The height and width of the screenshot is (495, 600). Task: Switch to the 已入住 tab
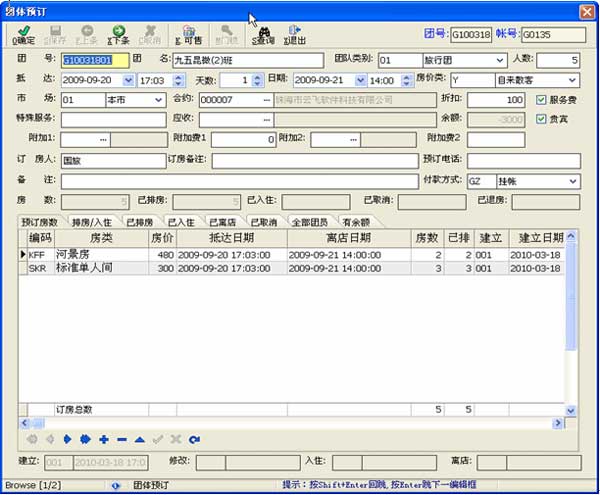(x=181, y=222)
